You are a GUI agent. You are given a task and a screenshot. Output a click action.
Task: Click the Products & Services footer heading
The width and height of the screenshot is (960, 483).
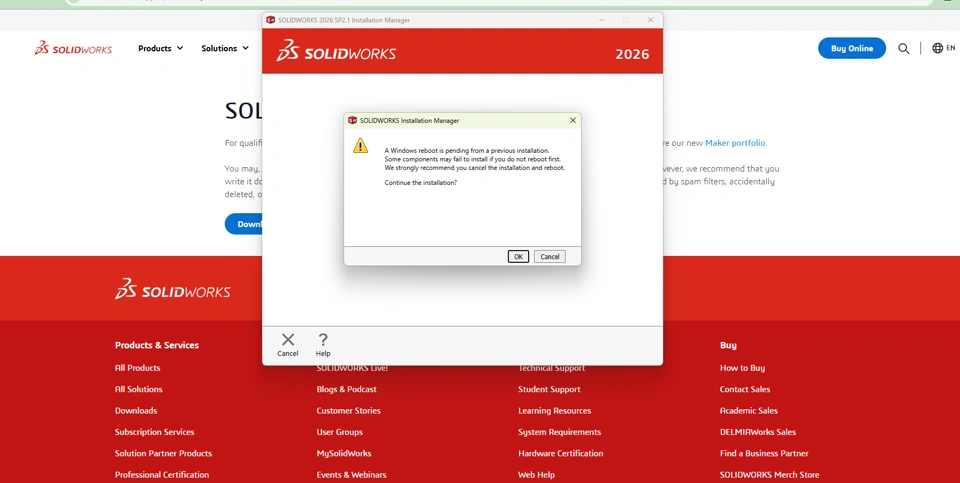coord(157,345)
